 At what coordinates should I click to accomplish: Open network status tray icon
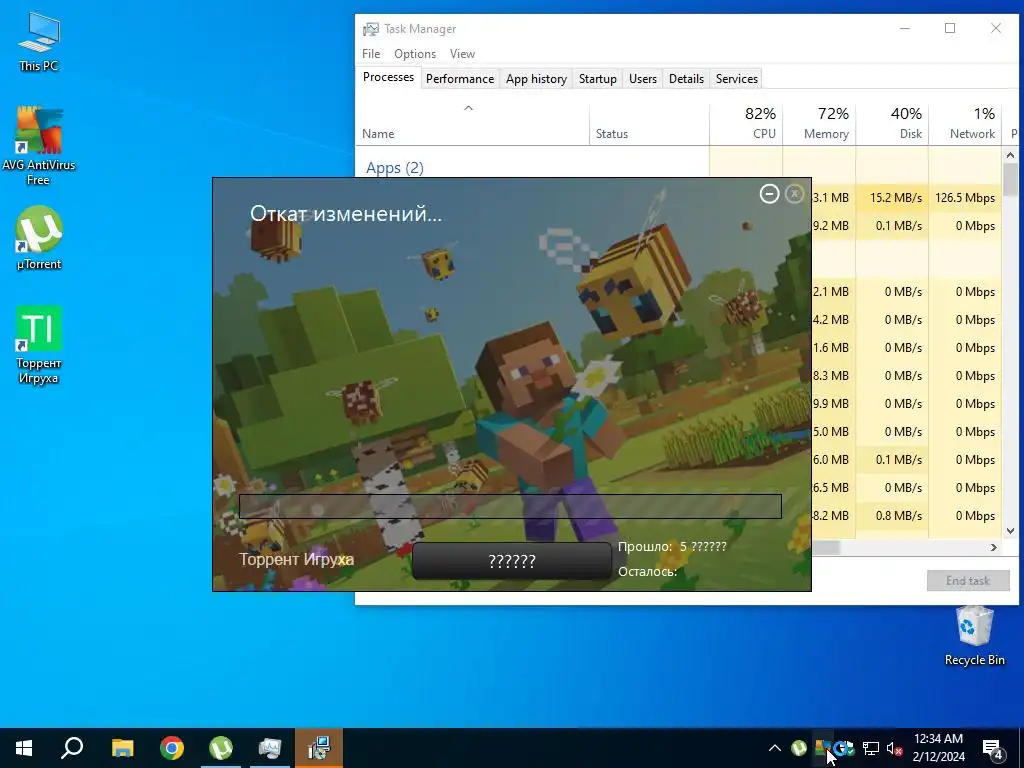tap(871, 748)
